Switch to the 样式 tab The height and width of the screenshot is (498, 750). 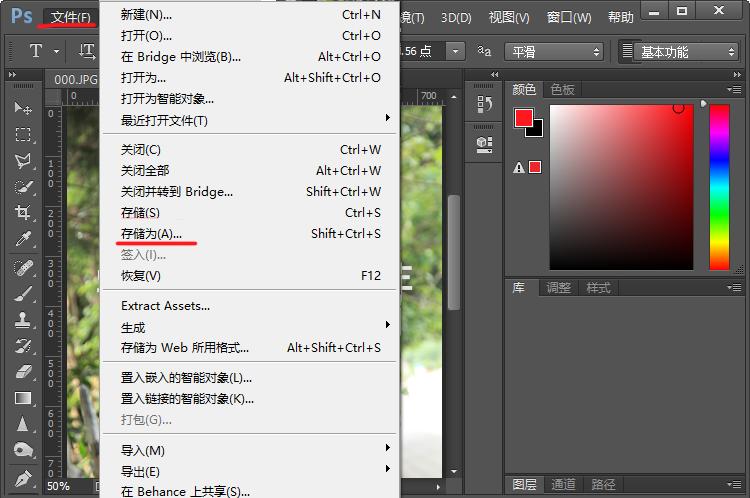click(598, 288)
